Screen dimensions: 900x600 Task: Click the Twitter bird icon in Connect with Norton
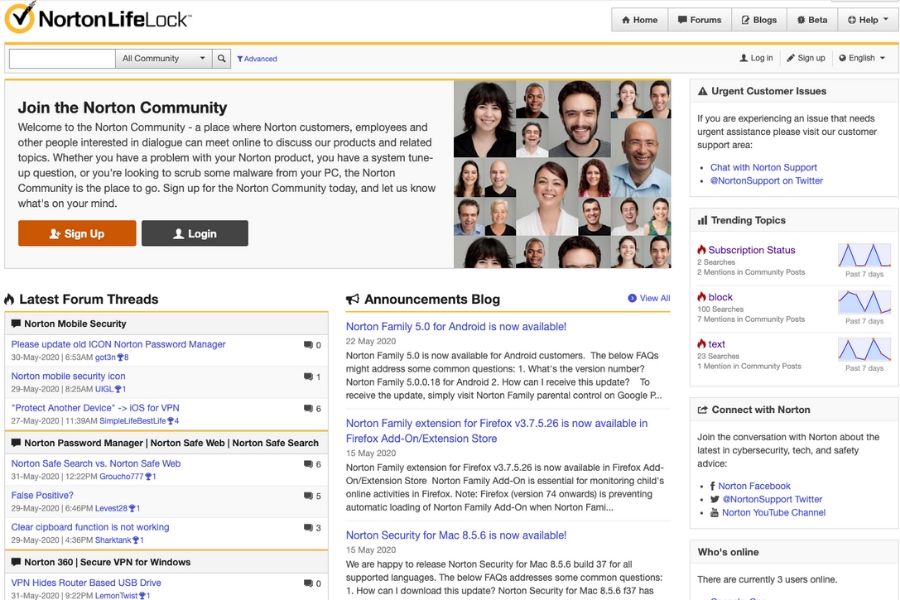tap(715, 499)
